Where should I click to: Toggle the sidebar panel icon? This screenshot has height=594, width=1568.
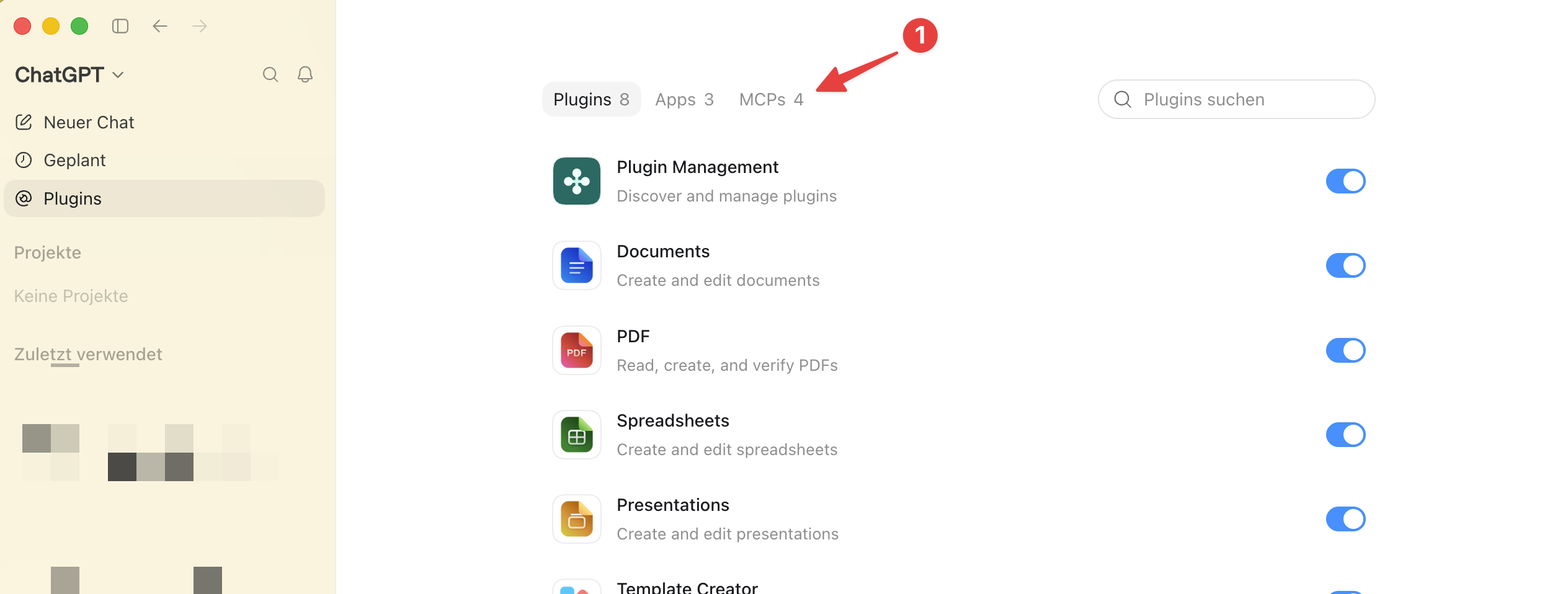pos(120,26)
